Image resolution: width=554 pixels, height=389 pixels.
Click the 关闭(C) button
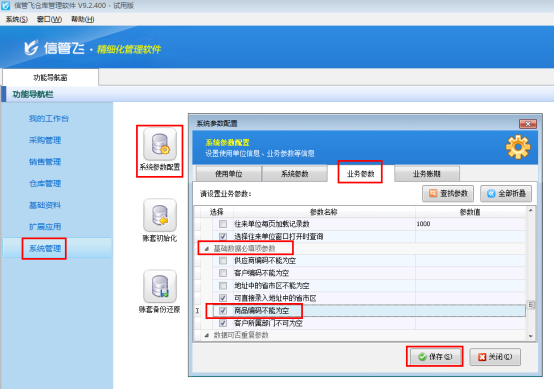(495, 357)
